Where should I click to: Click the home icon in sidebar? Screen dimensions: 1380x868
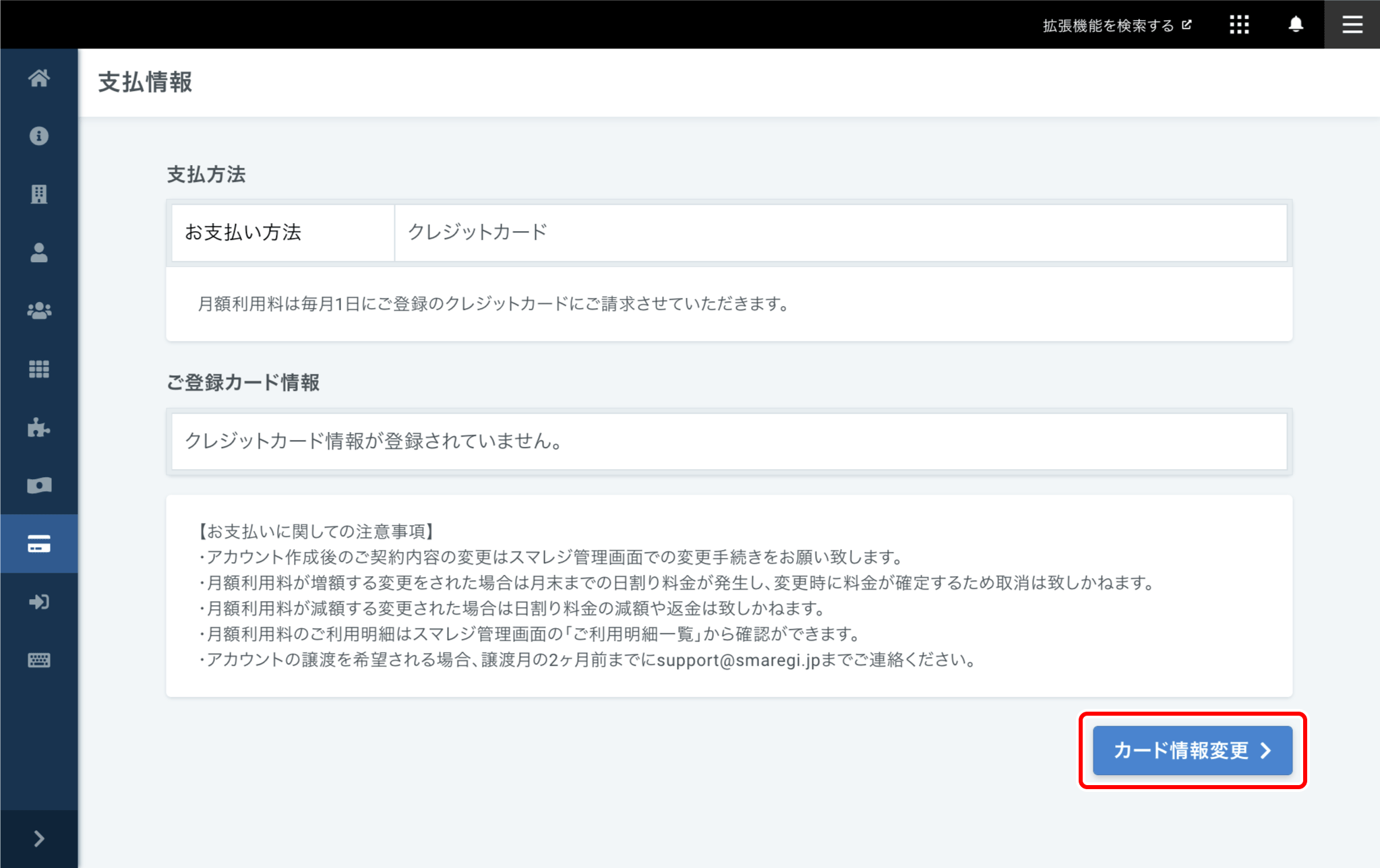(39, 78)
